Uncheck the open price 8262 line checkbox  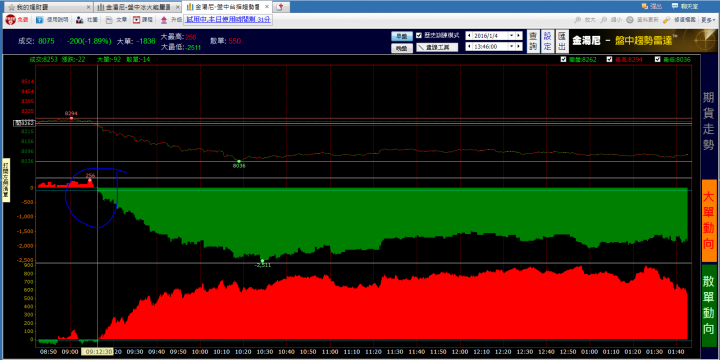point(564,59)
